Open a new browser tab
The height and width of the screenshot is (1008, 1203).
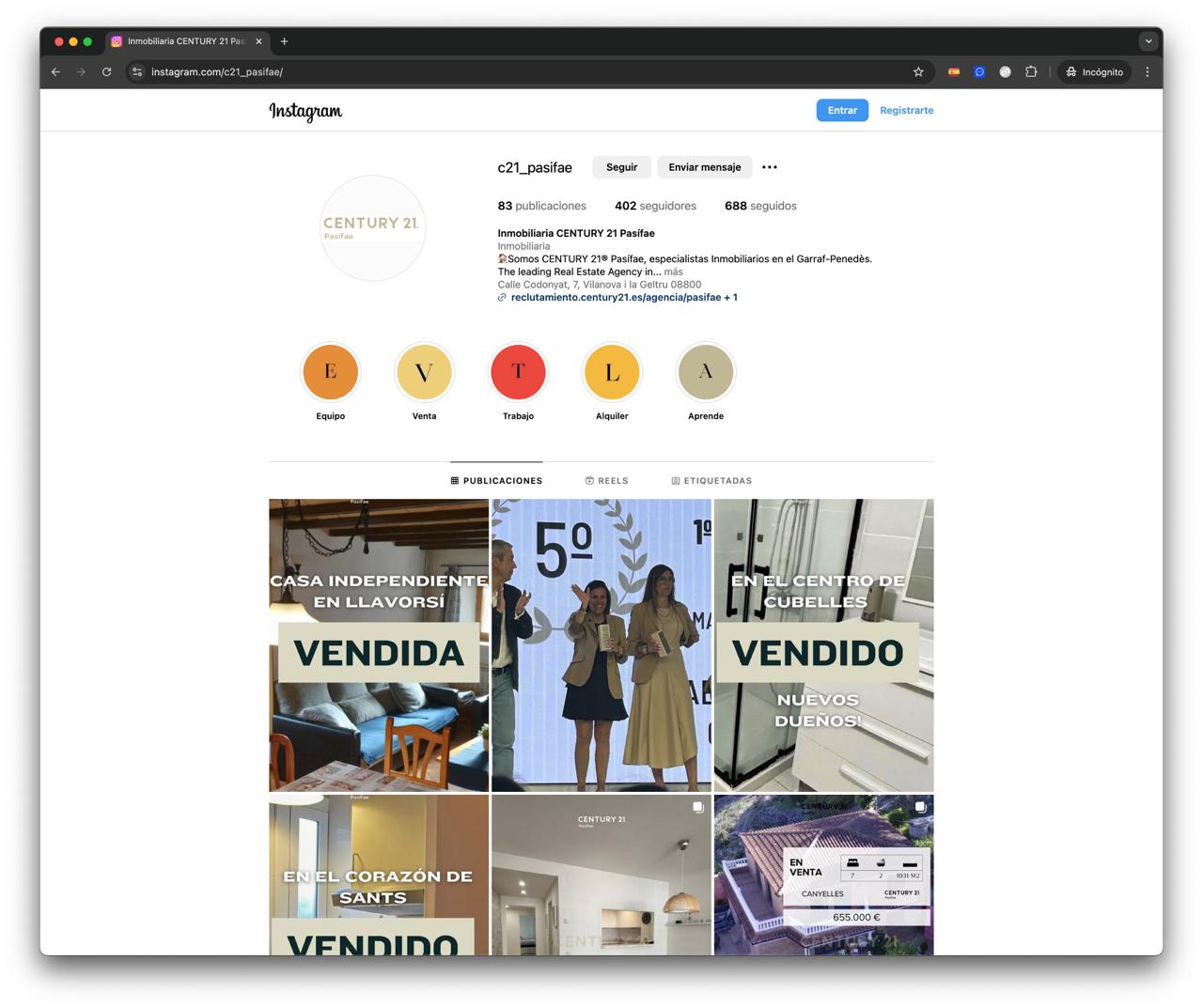(284, 41)
